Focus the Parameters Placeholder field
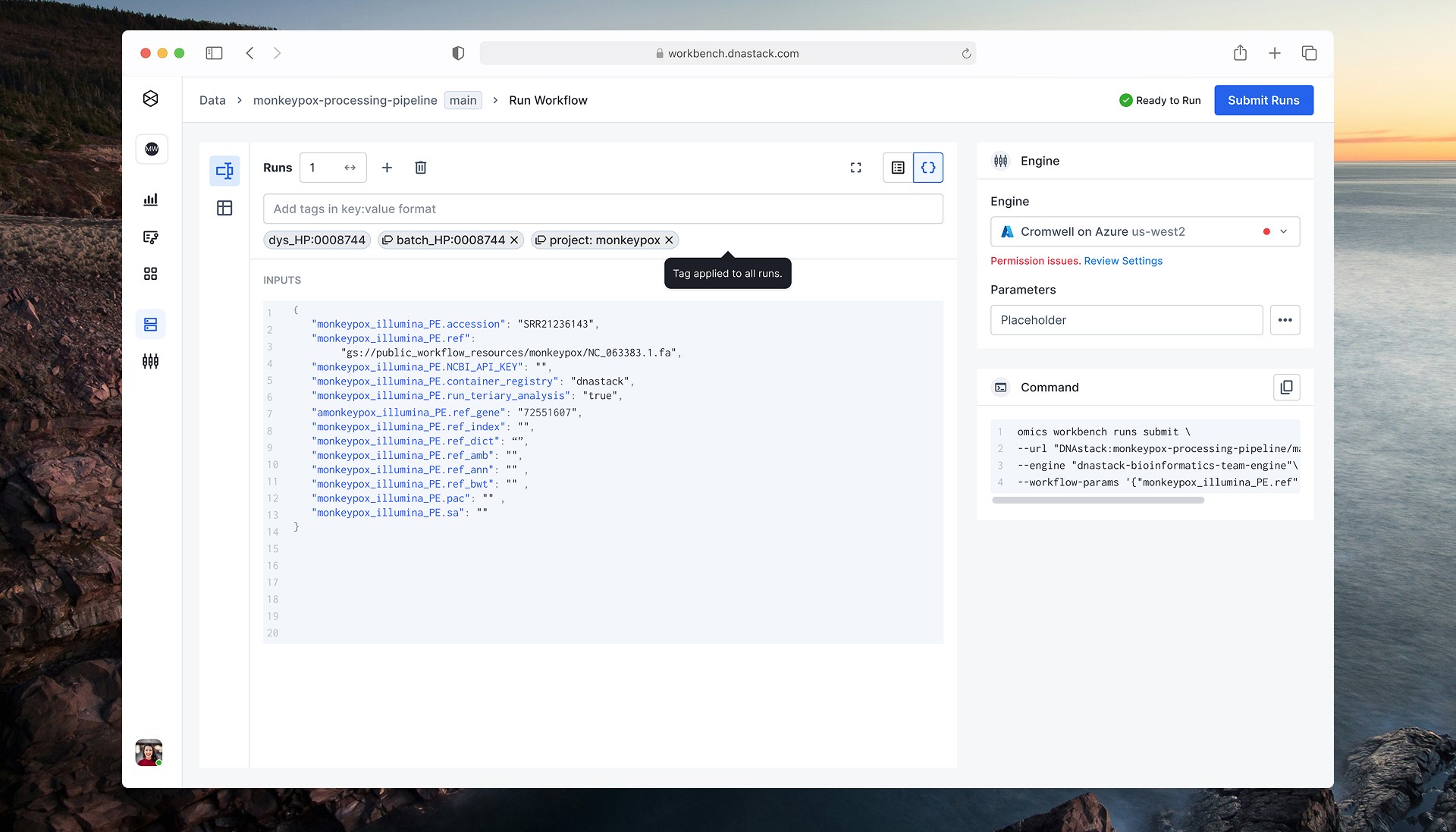 (x=1126, y=320)
